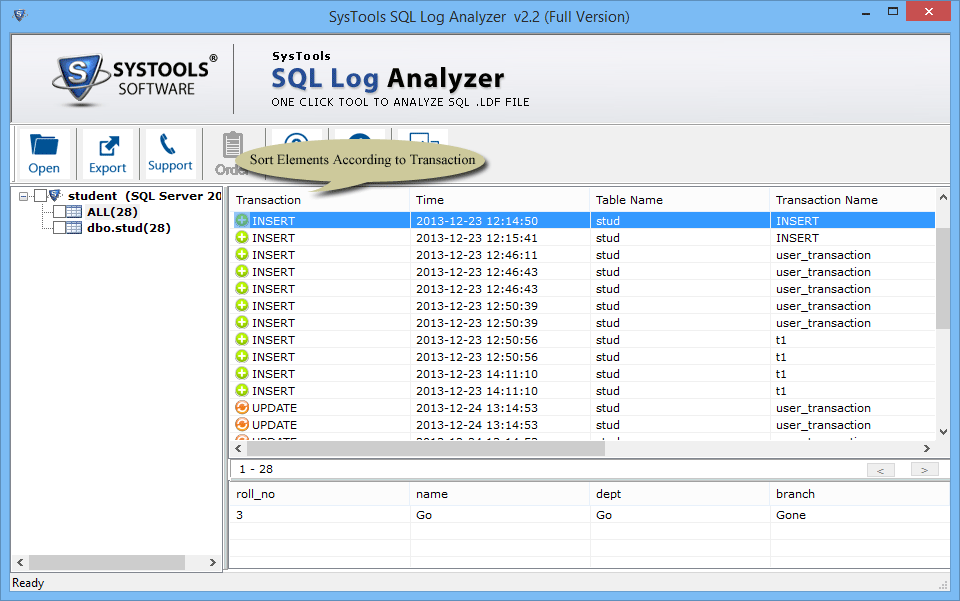This screenshot has width=960, height=601.
Task: Click the down arrow of the table's vertical scrollbar
Action: coord(943,432)
